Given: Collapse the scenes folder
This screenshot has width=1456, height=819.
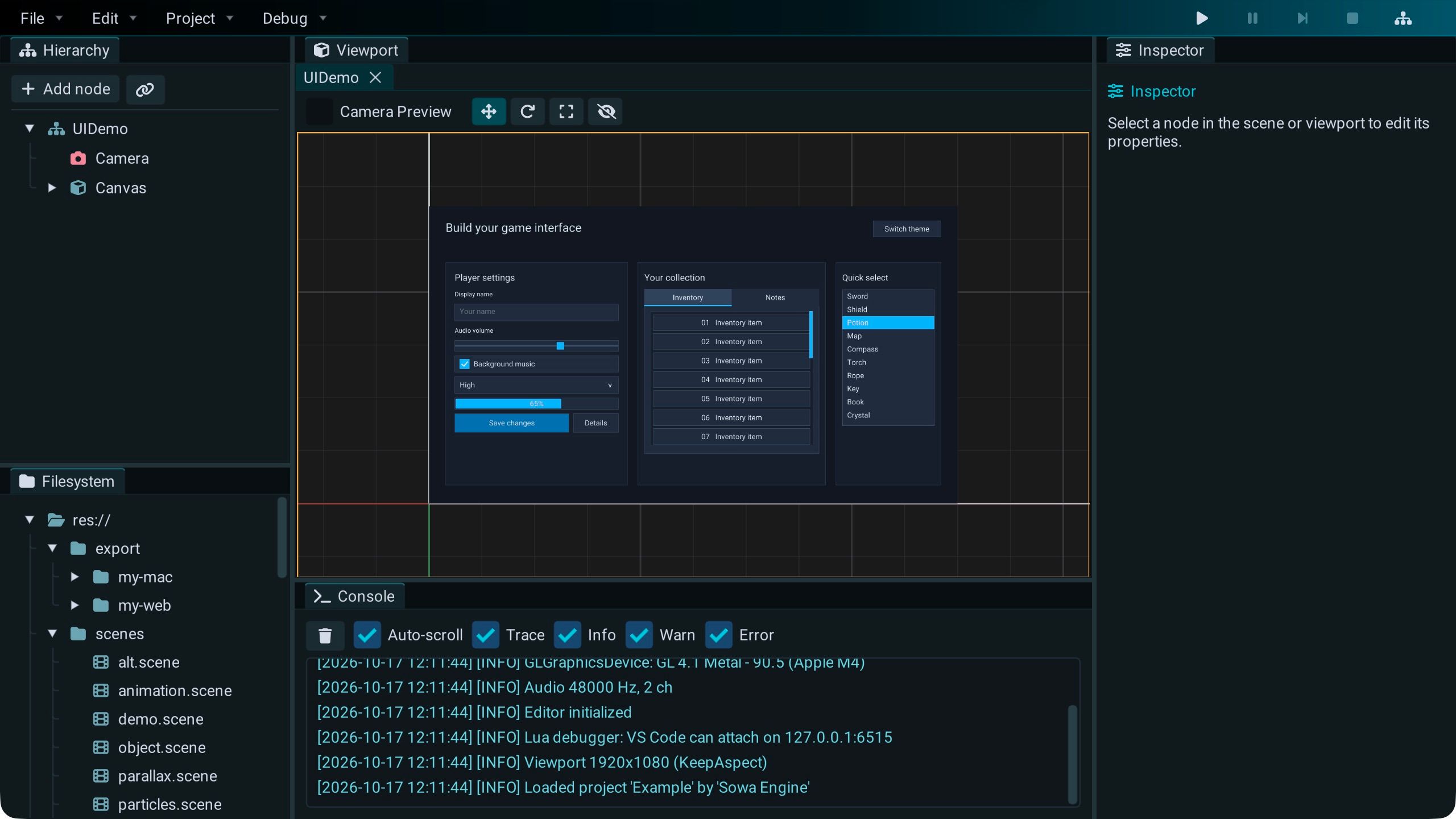Looking at the screenshot, I should [x=52, y=634].
